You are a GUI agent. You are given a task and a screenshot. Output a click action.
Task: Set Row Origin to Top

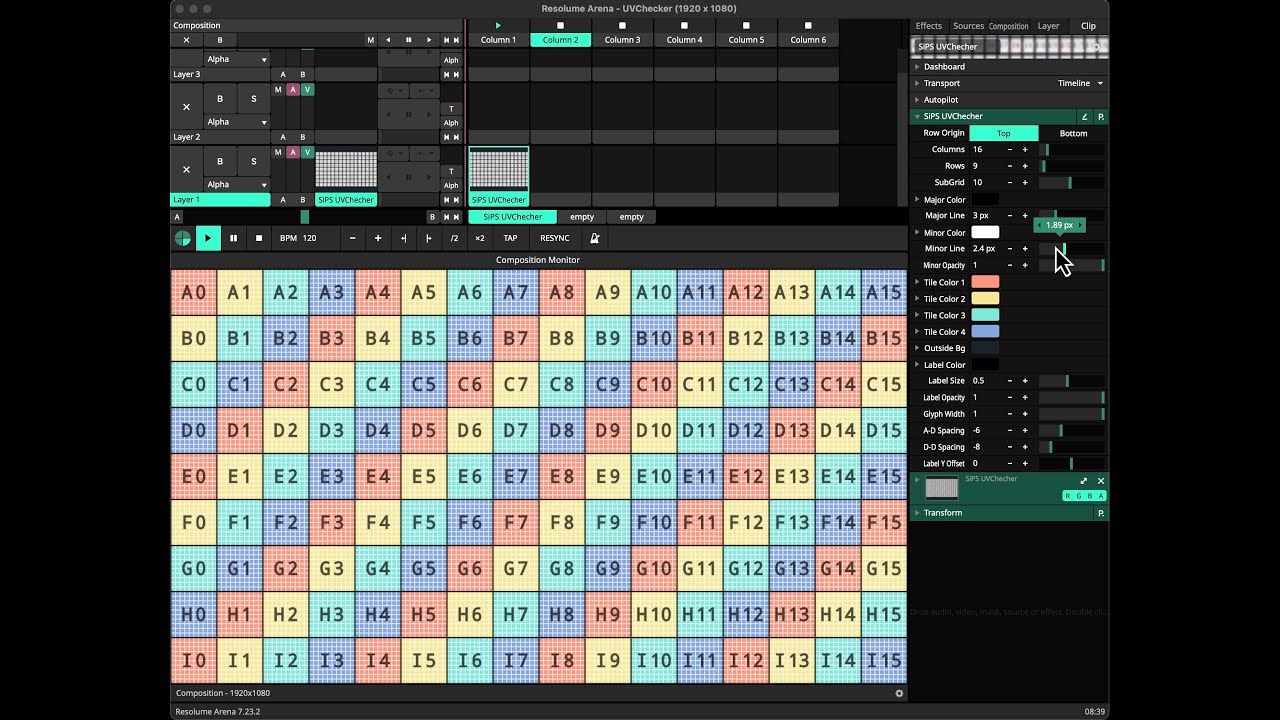pyautogui.click(x=1004, y=133)
